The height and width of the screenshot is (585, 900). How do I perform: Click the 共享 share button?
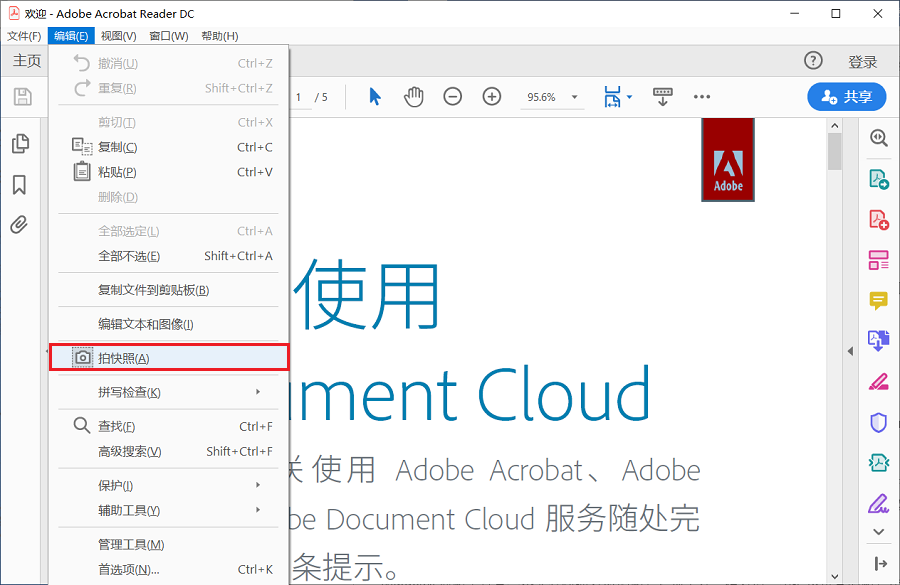pyautogui.click(x=847, y=96)
